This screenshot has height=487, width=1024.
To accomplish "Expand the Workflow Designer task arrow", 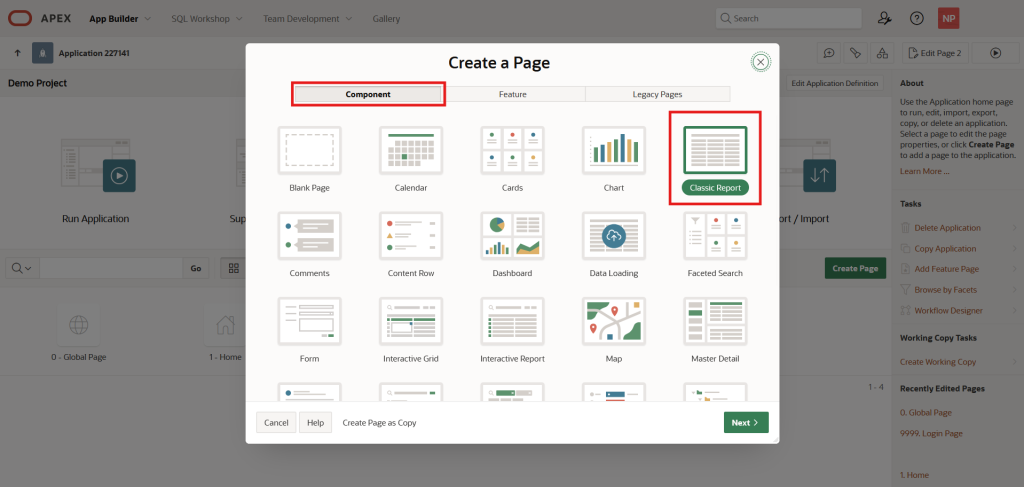I will (1015, 310).
